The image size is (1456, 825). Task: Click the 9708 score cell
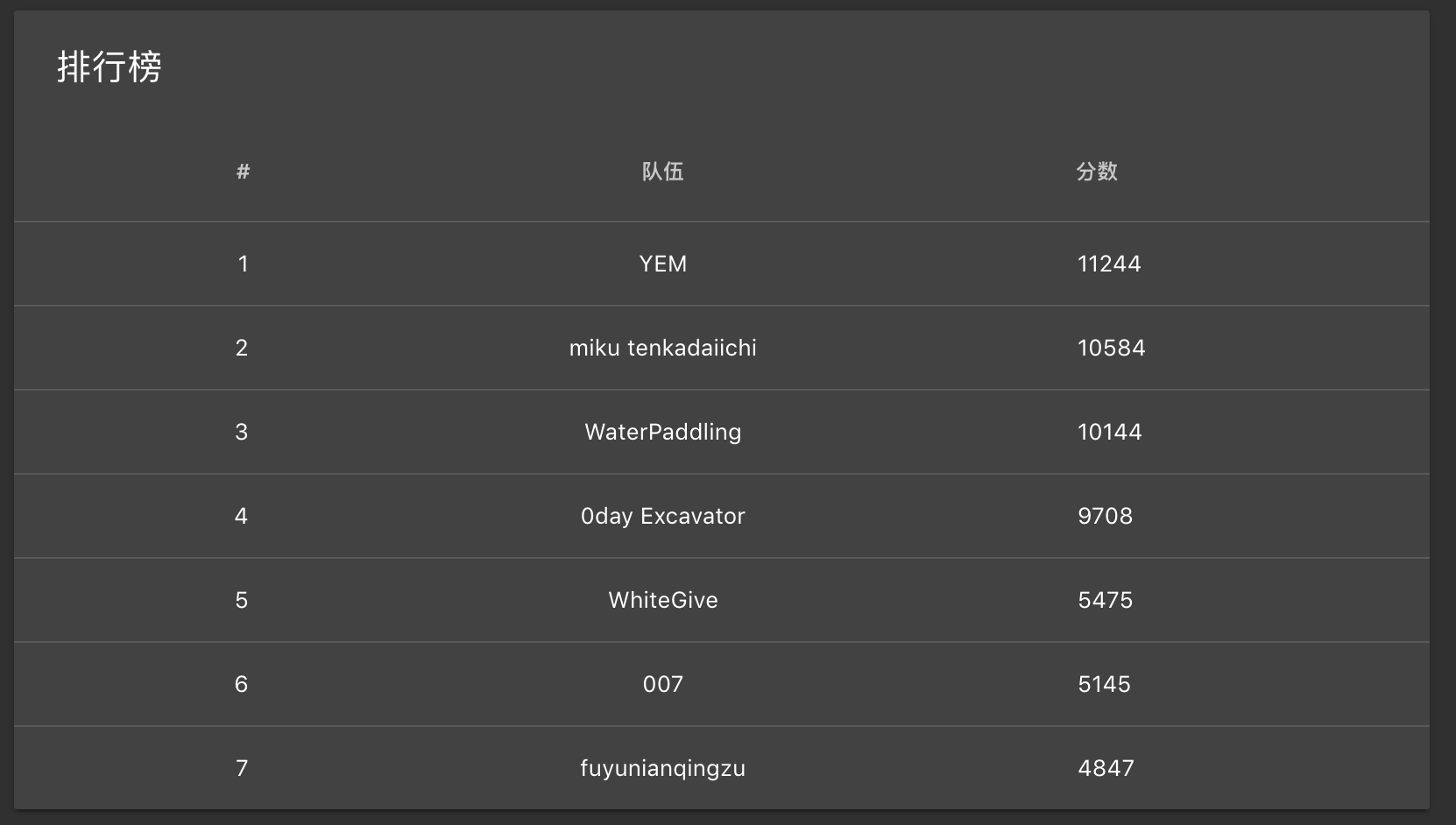(1105, 516)
